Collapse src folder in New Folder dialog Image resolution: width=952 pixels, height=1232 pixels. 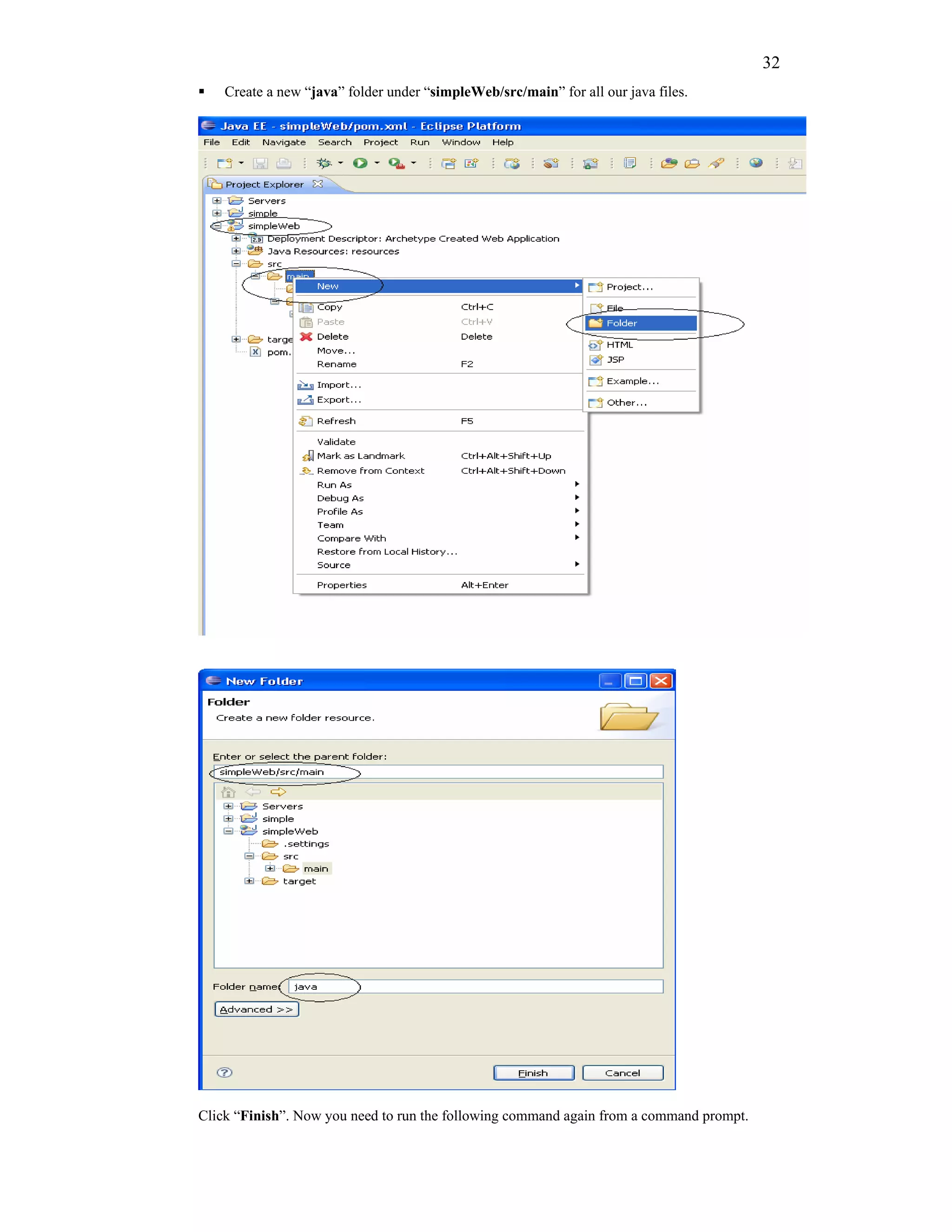pos(249,856)
